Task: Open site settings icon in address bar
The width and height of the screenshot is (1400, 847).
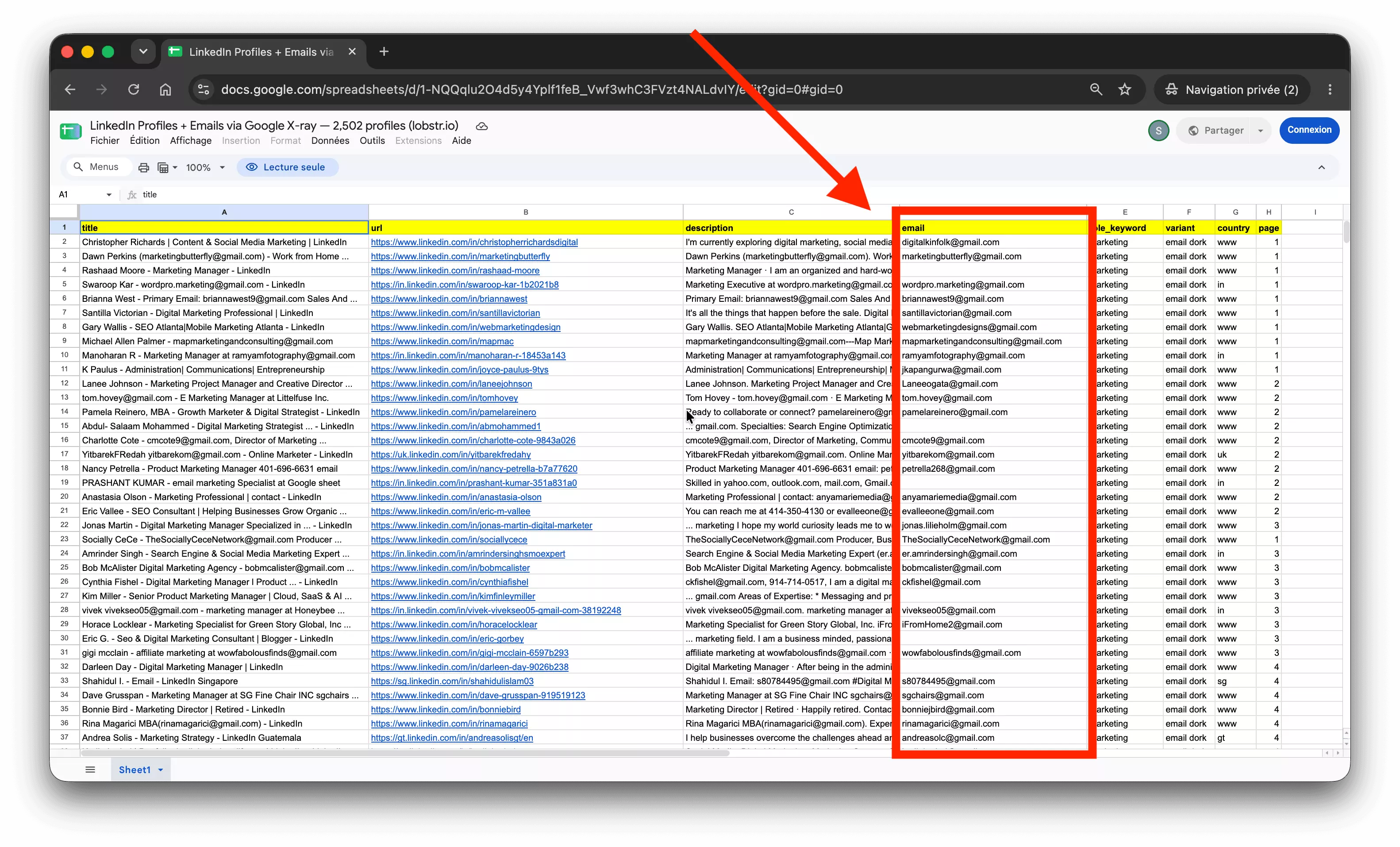Action: coord(204,90)
